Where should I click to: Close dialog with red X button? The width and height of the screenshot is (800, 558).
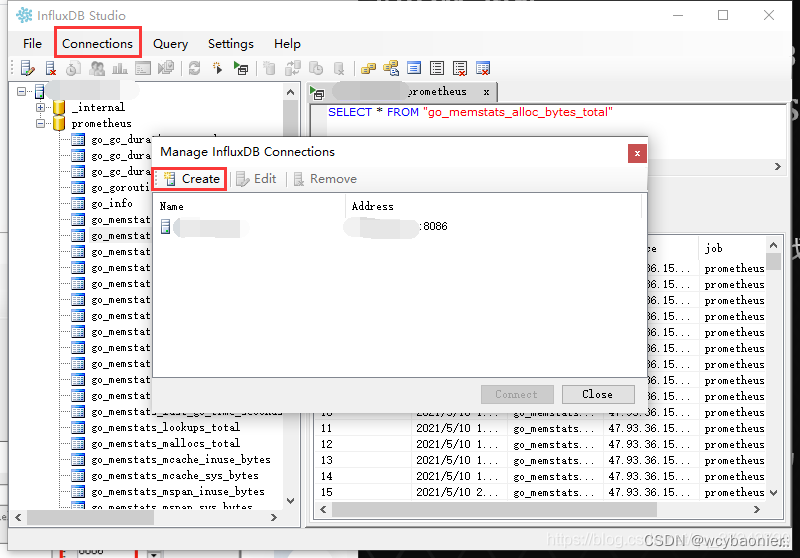[x=637, y=153]
